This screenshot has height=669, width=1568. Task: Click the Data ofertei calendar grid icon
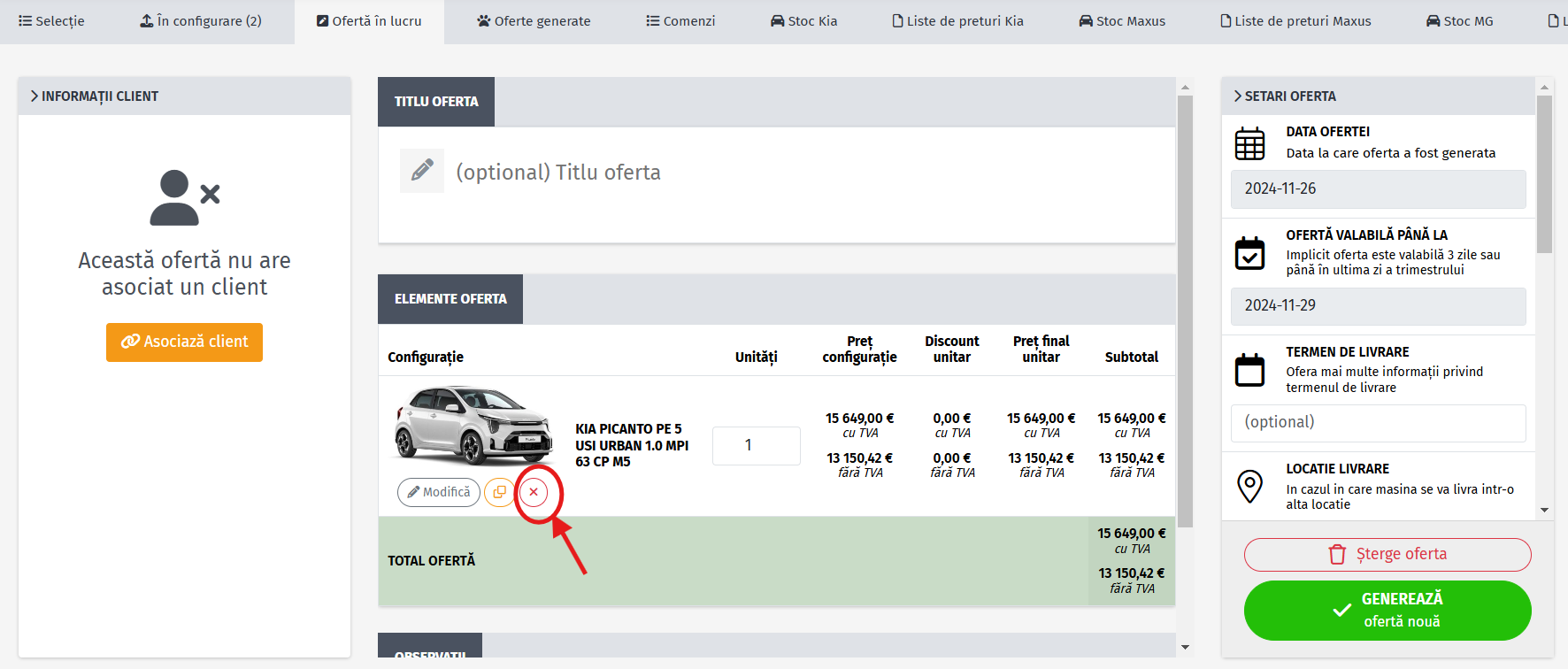1249,143
